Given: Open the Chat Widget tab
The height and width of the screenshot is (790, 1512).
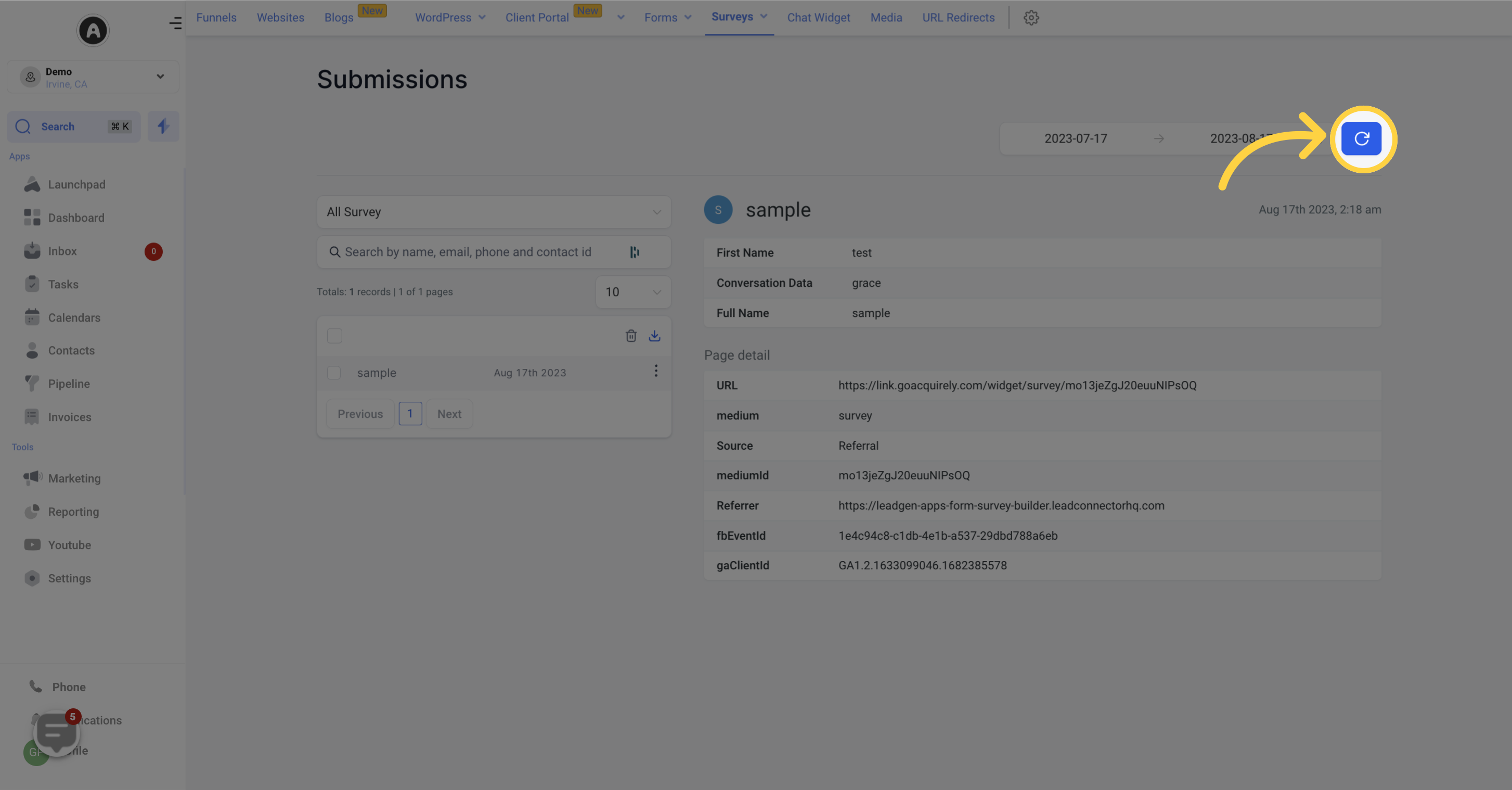Looking at the screenshot, I should (x=818, y=18).
